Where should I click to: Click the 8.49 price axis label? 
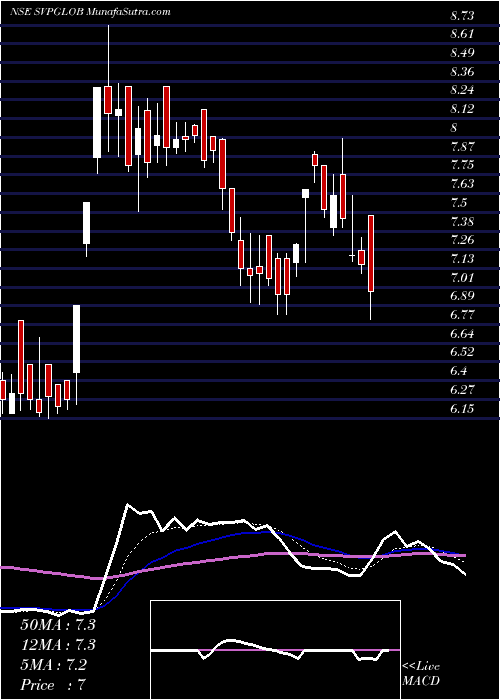462,53
